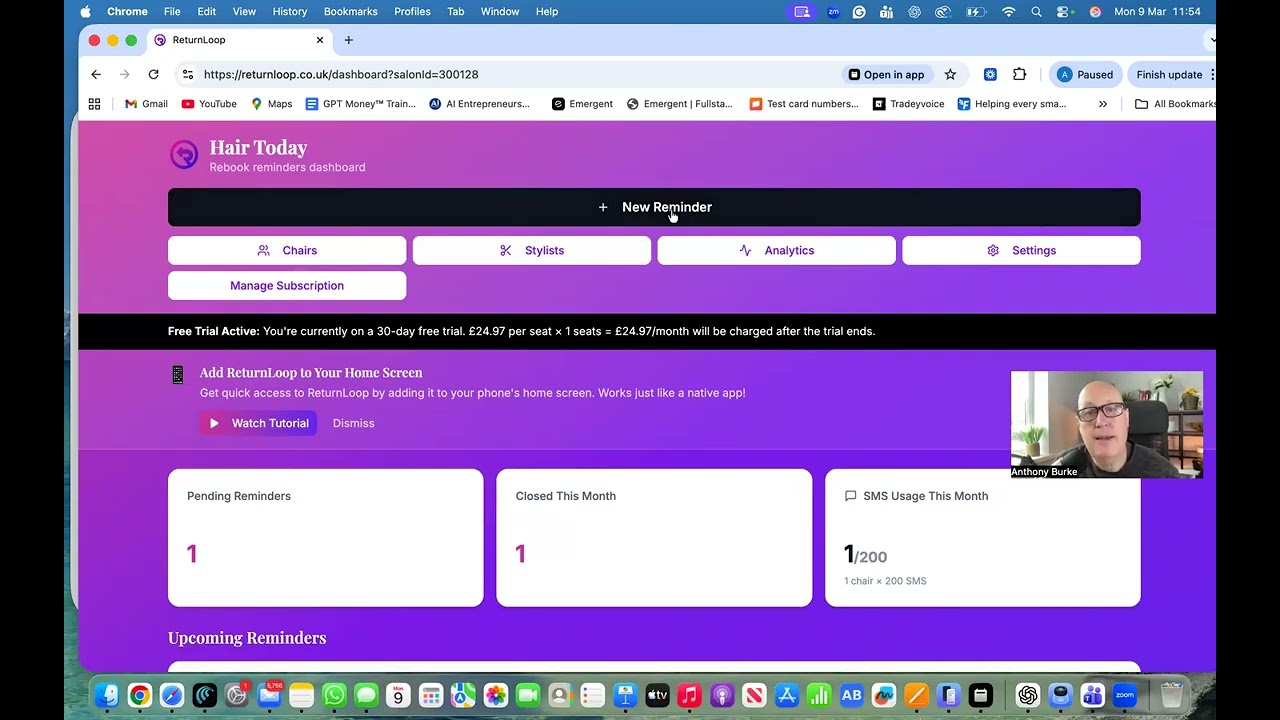Click the Grammarly icon in the menu bar
The image size is (1280, 720).
click(859, 12)
